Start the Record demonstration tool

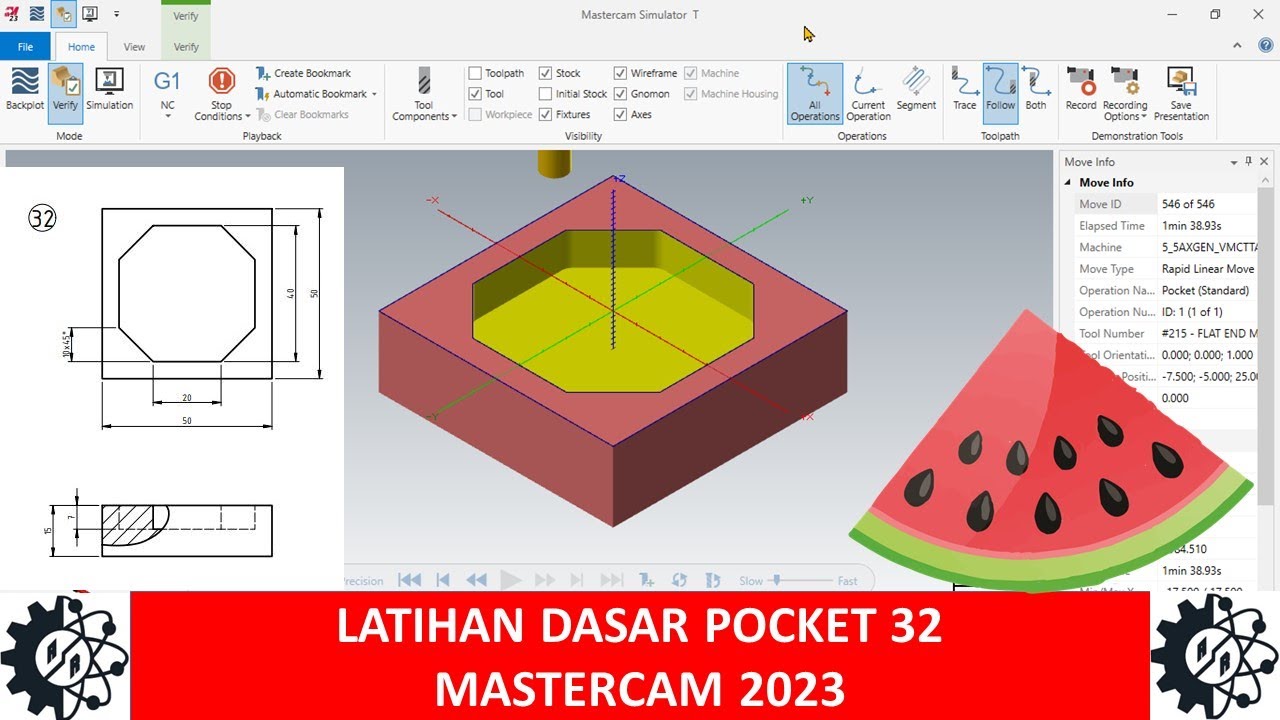point(1081,90)
